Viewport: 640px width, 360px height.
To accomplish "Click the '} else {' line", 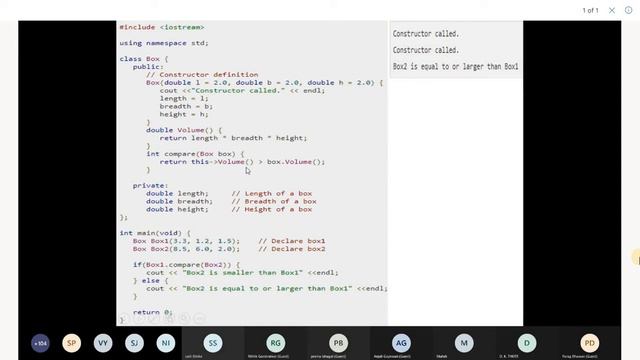I will tap(151, 280).
